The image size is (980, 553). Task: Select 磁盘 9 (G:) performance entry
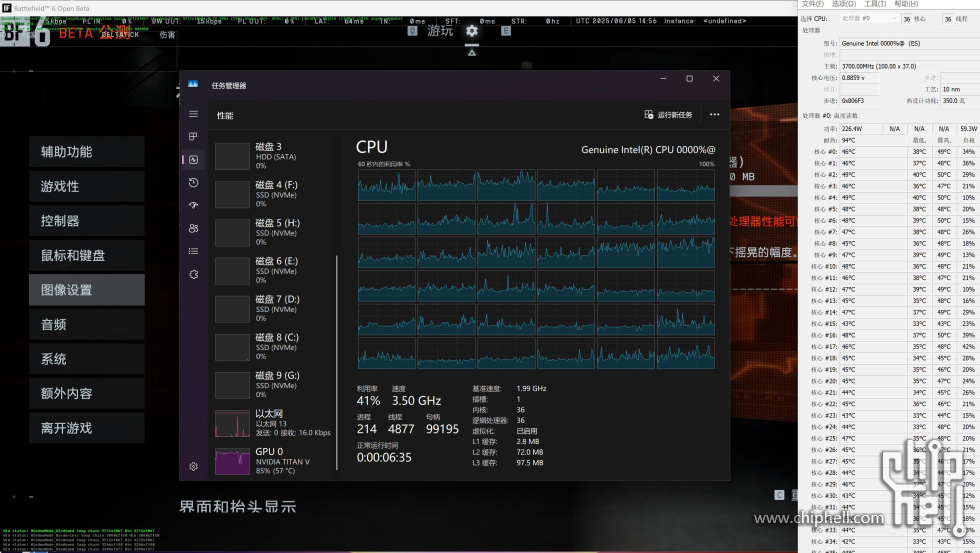[x=273, y=385]
